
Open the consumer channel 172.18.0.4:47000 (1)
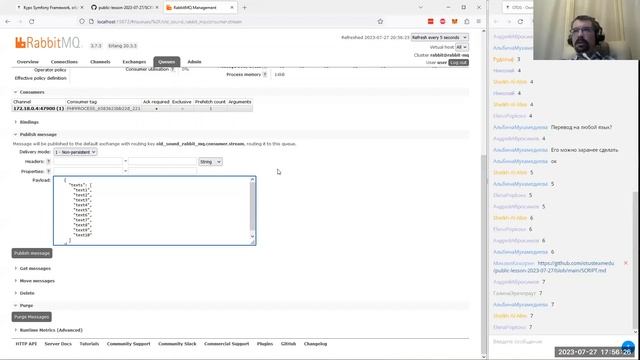pyautogui.click(x=38, y=109)
